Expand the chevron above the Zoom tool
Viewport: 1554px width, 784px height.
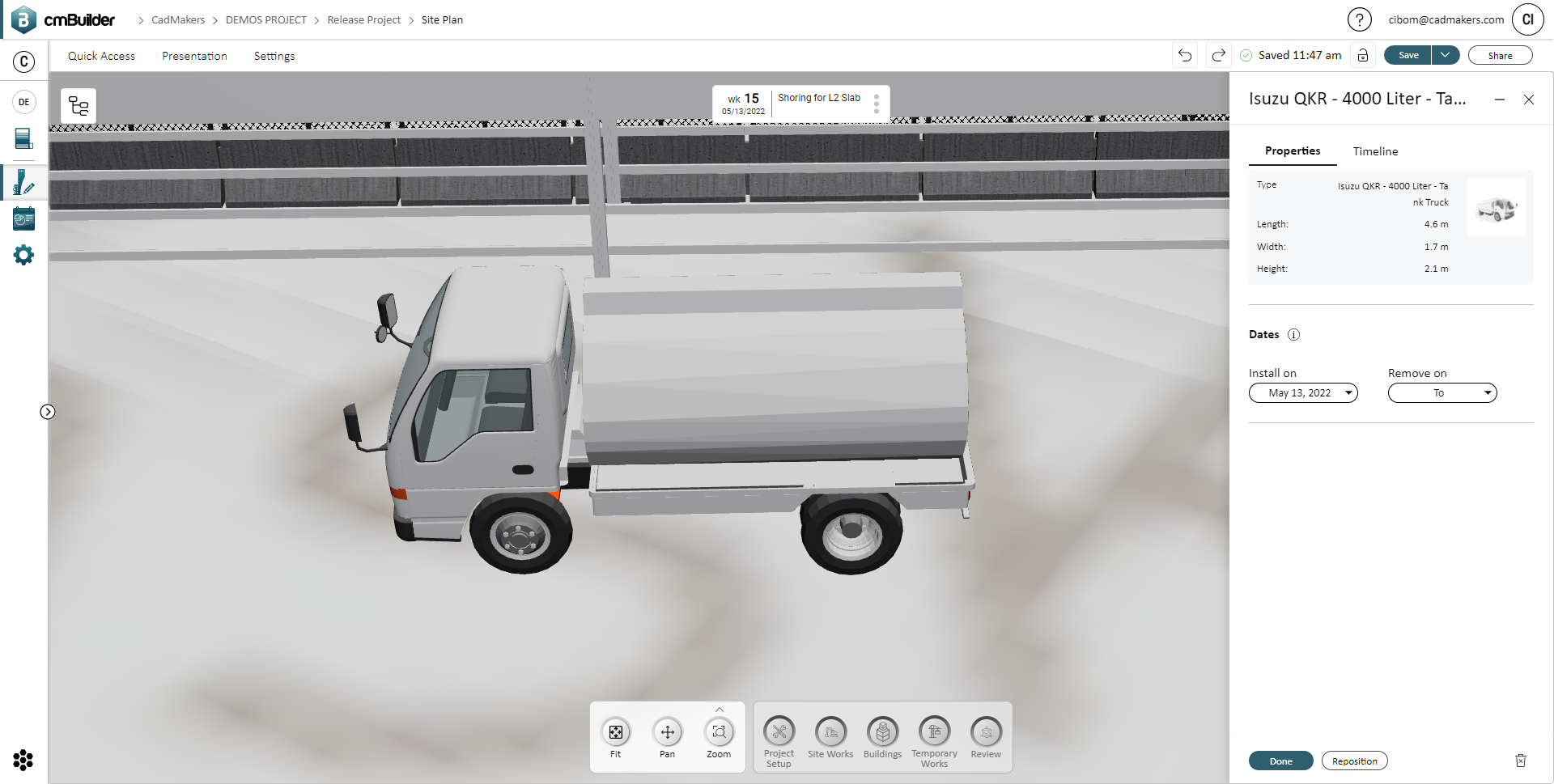pos(720,710)
